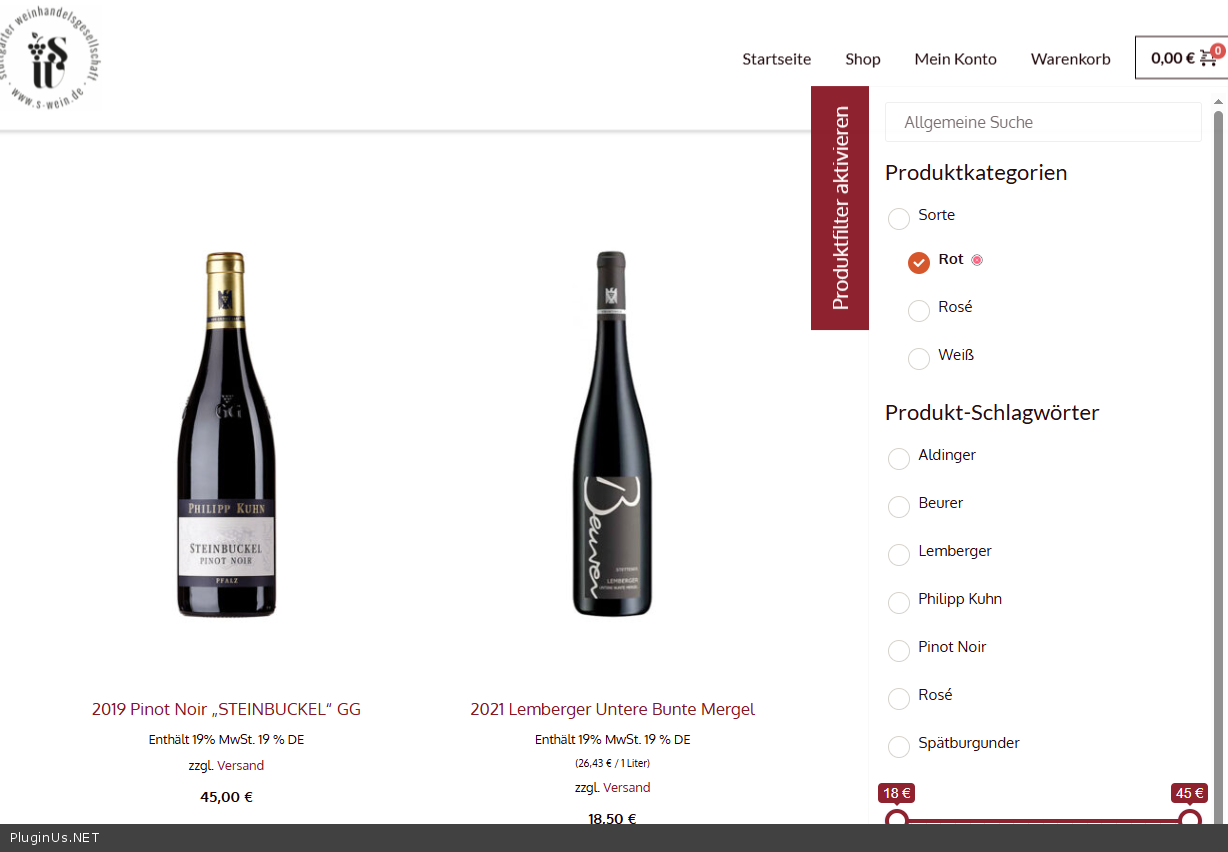Toggle the Sorte parent category
Image resolution: width=1228 pixels, height=852 pixels.
pyautogui.click(x=899, y=219)
